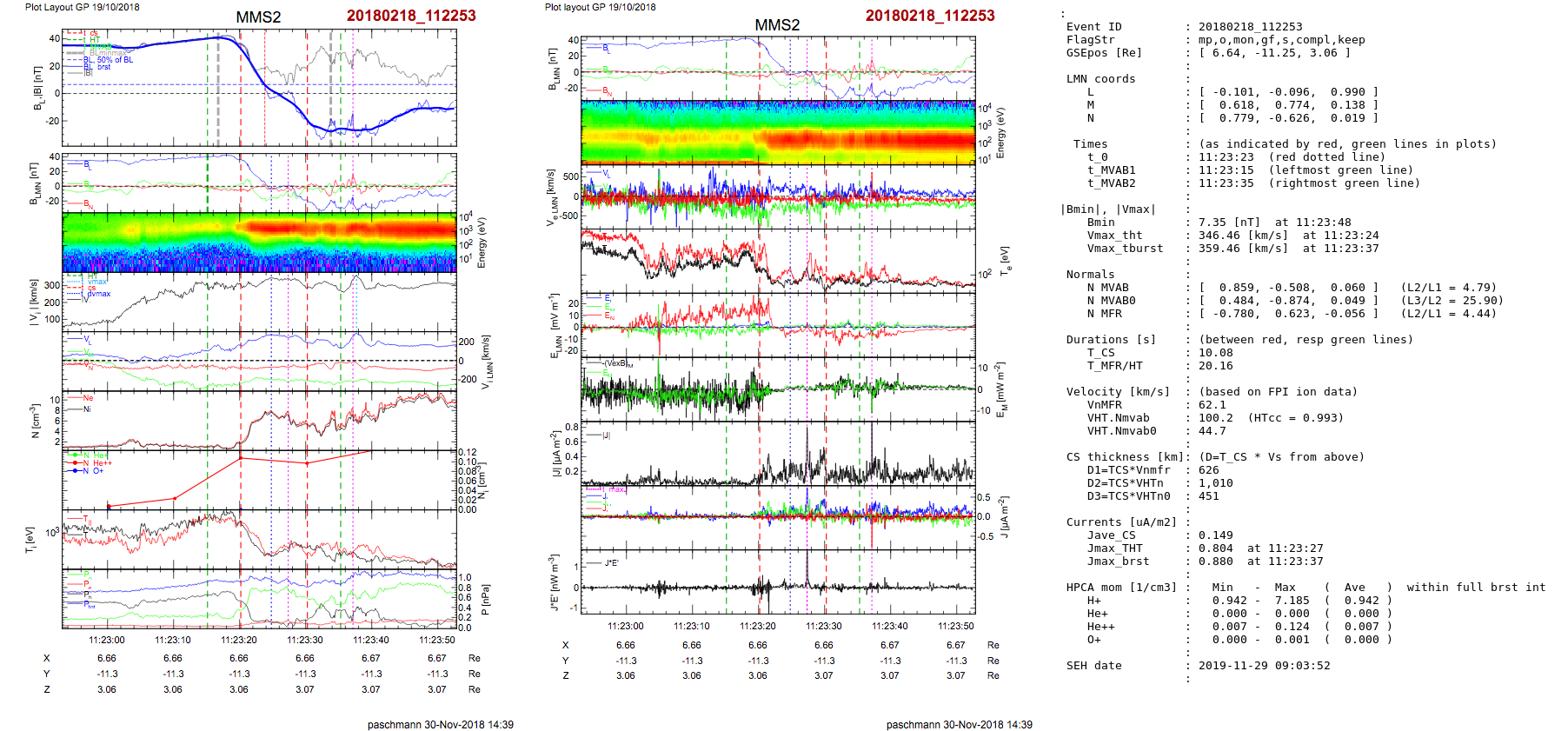Click the T_CS value '10.08'
Image resolution: width=1568 pixels, height=731 pixels.
coord(1216,353)
